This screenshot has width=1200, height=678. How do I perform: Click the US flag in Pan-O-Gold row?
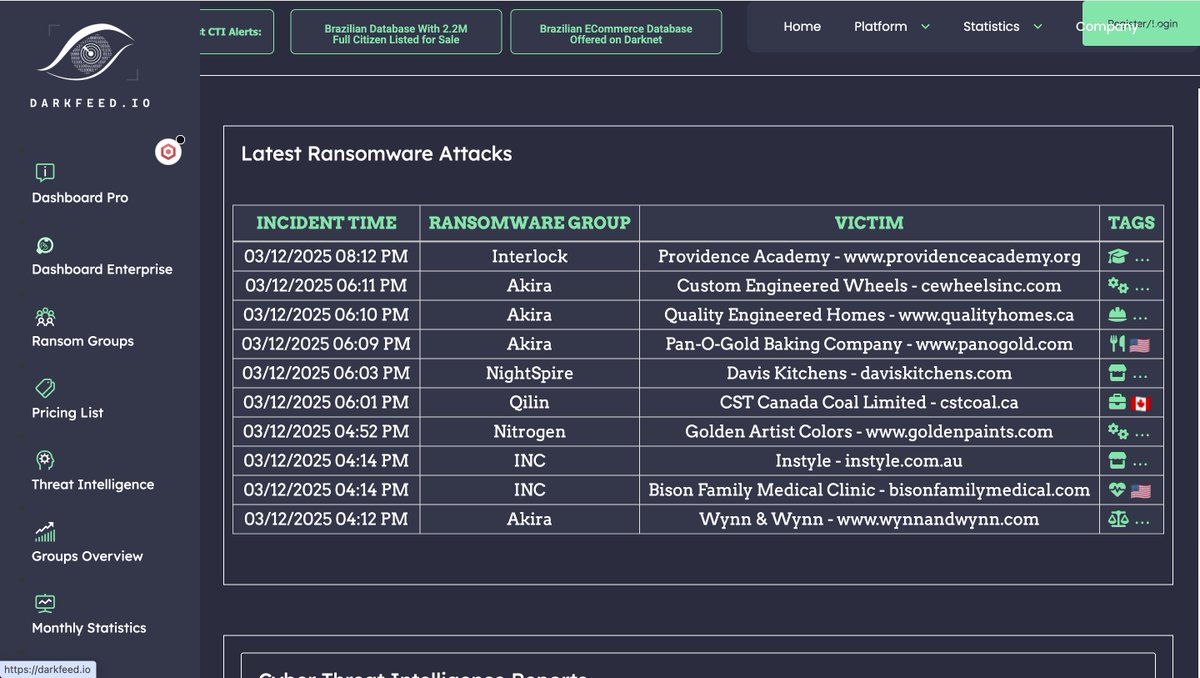pyautogui.click(x=1140, y=344)
